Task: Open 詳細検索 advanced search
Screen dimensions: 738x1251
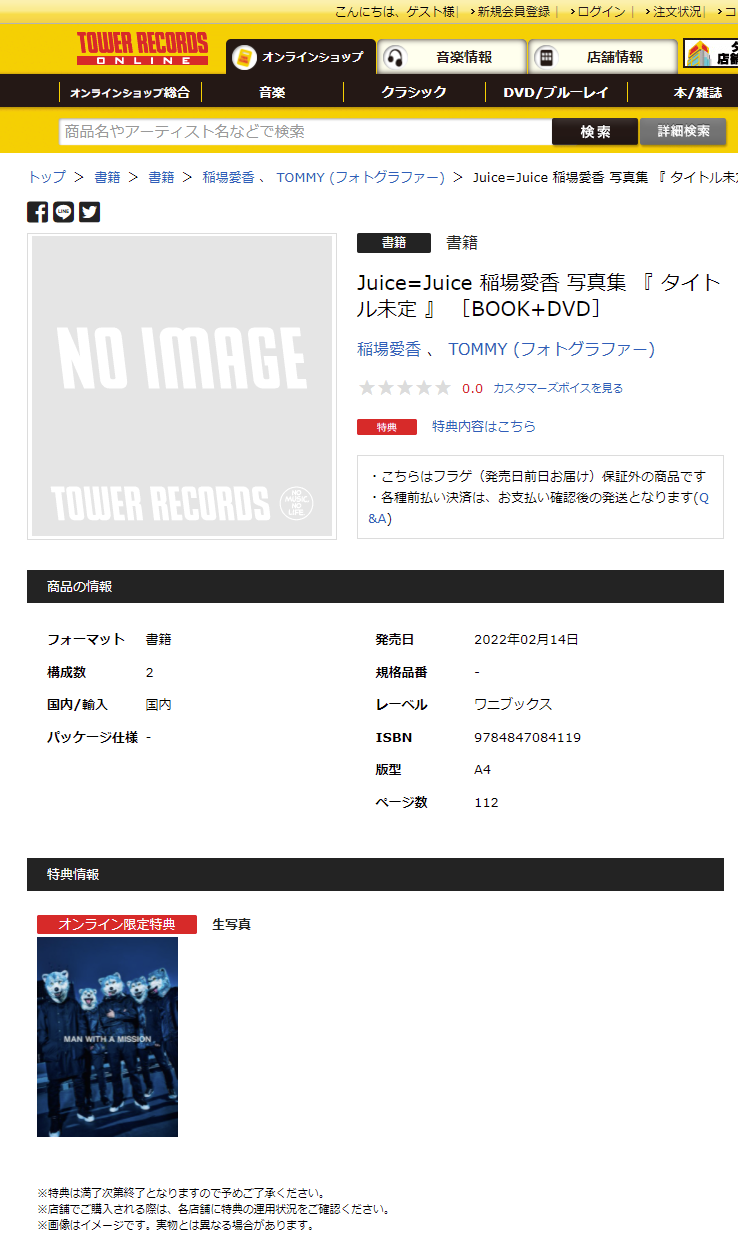Action: 683,131
